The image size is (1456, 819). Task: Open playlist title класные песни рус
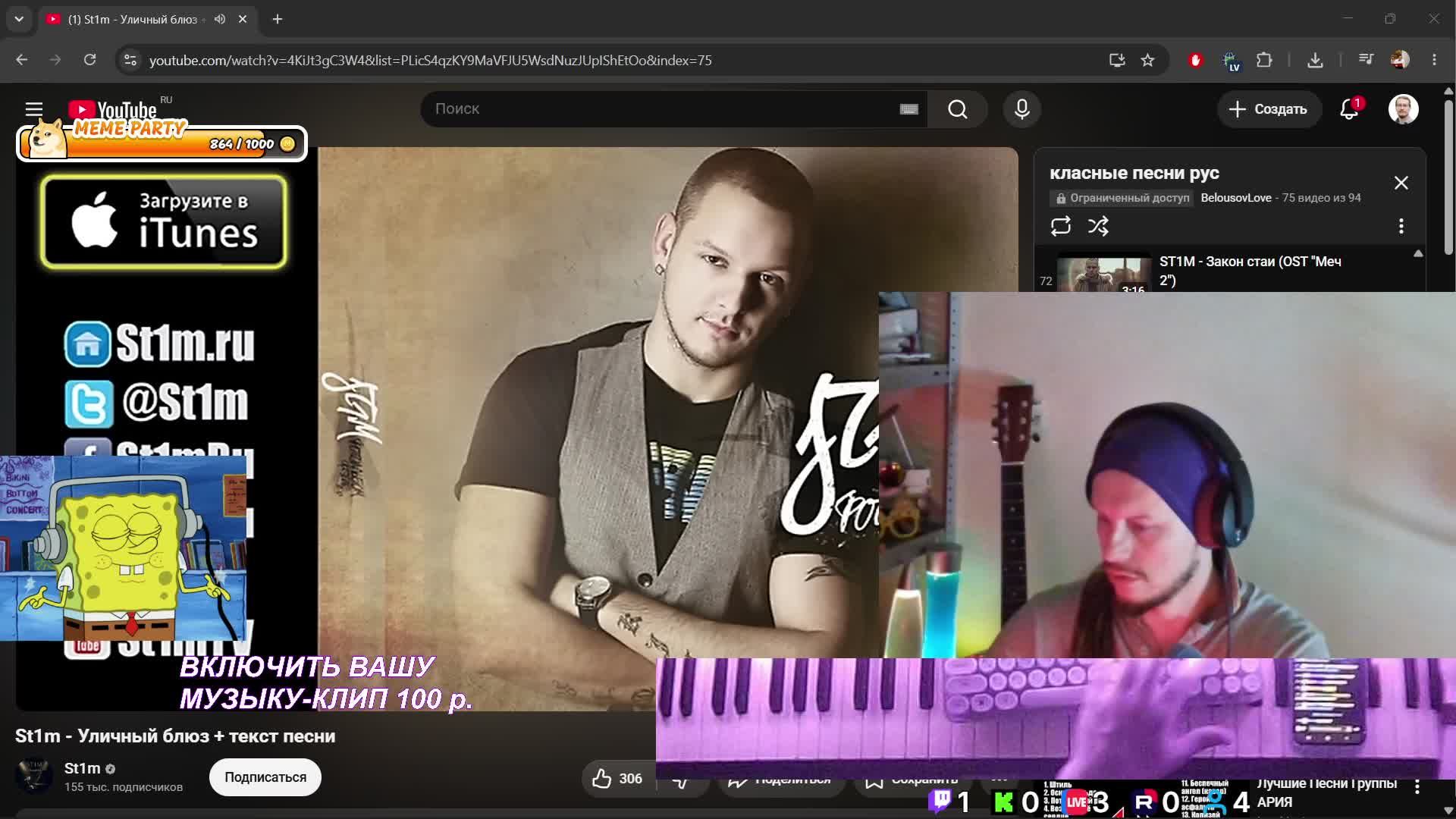click(1134, 173)
